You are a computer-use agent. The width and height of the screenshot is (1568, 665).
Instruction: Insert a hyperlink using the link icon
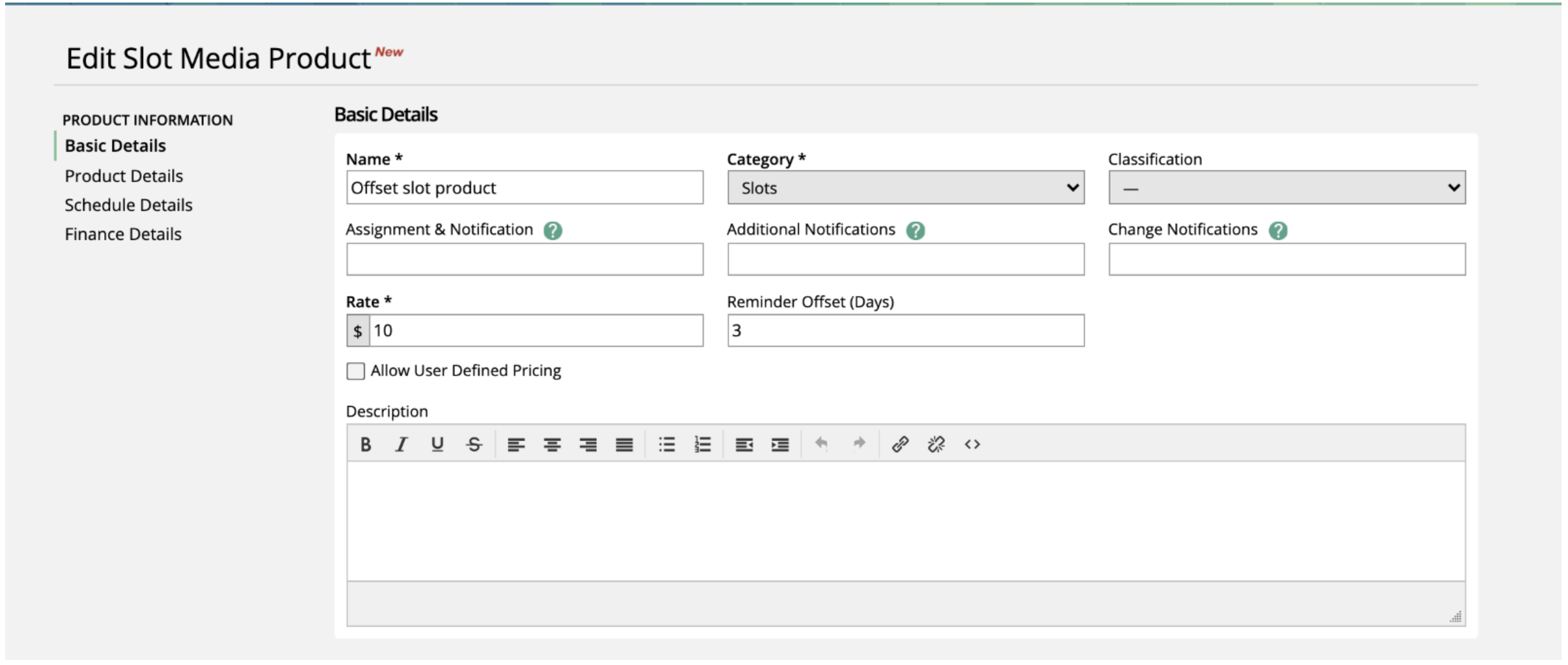click(901, 444)
